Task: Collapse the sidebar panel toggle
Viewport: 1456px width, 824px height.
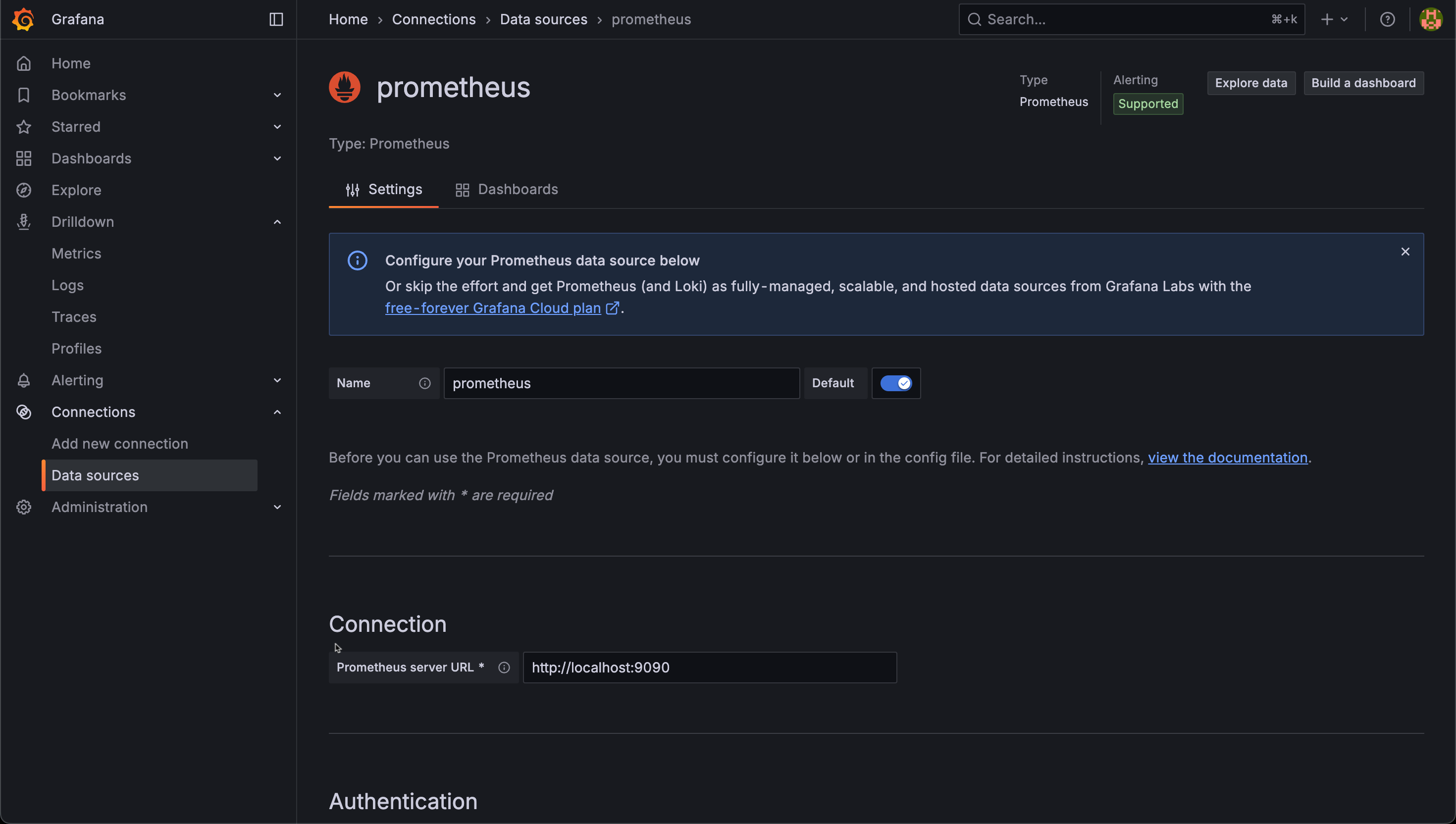Action: tap(276, 19)
